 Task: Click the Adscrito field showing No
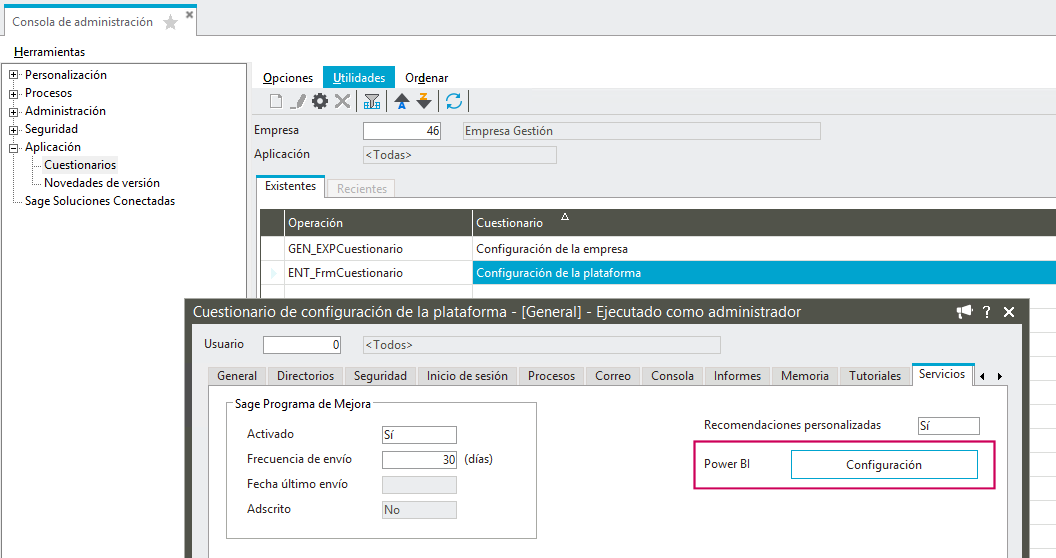pyautogui.click(x=419, y=510)
